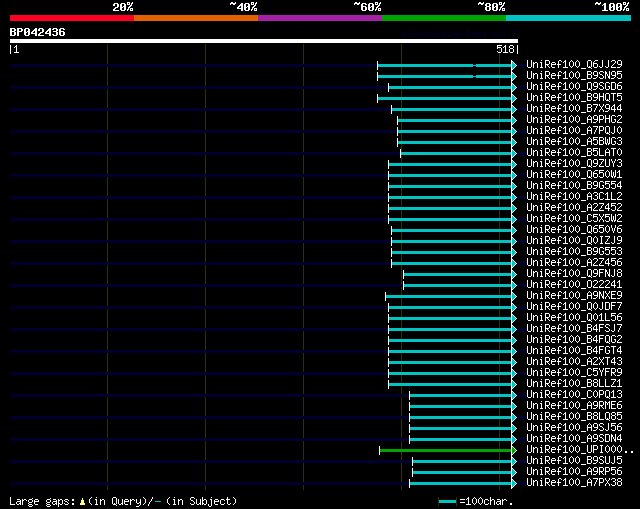This screenshot has height=509, width=640.
Task: Click the cyan subject gap dash in legend
Action: (158, 502)
